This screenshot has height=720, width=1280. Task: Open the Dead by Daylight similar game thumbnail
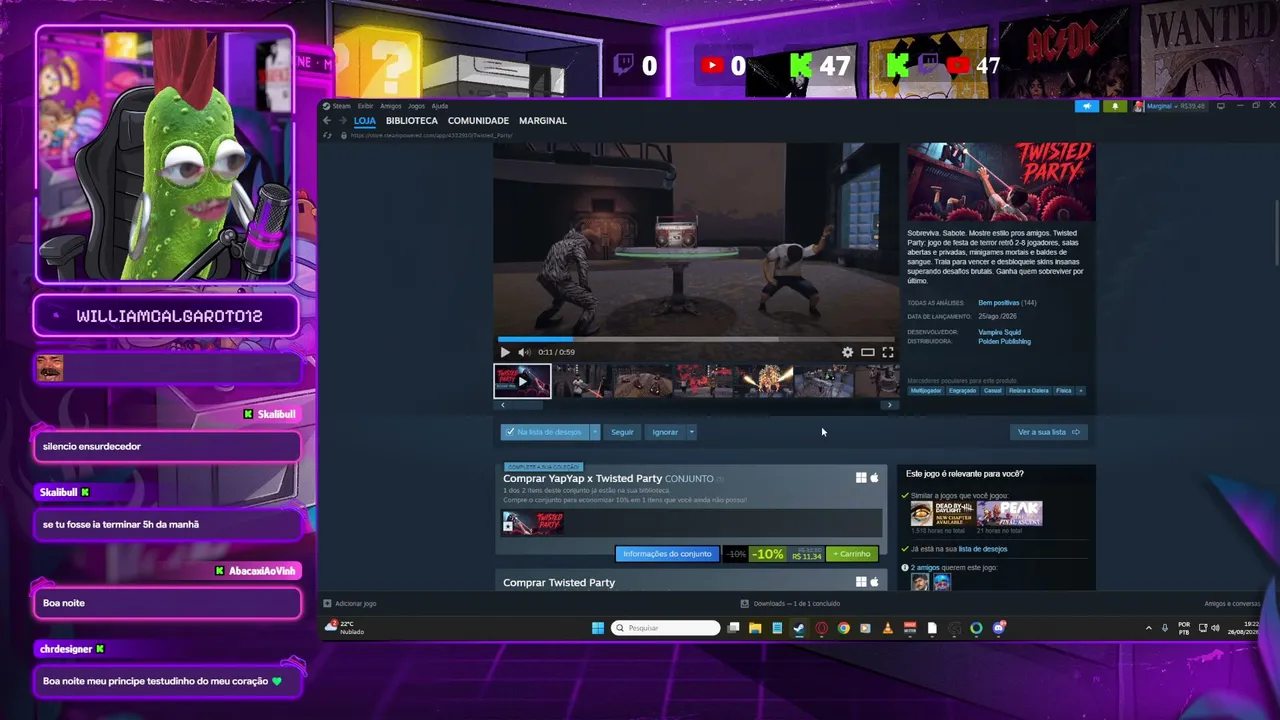click(x=941, y=514)
